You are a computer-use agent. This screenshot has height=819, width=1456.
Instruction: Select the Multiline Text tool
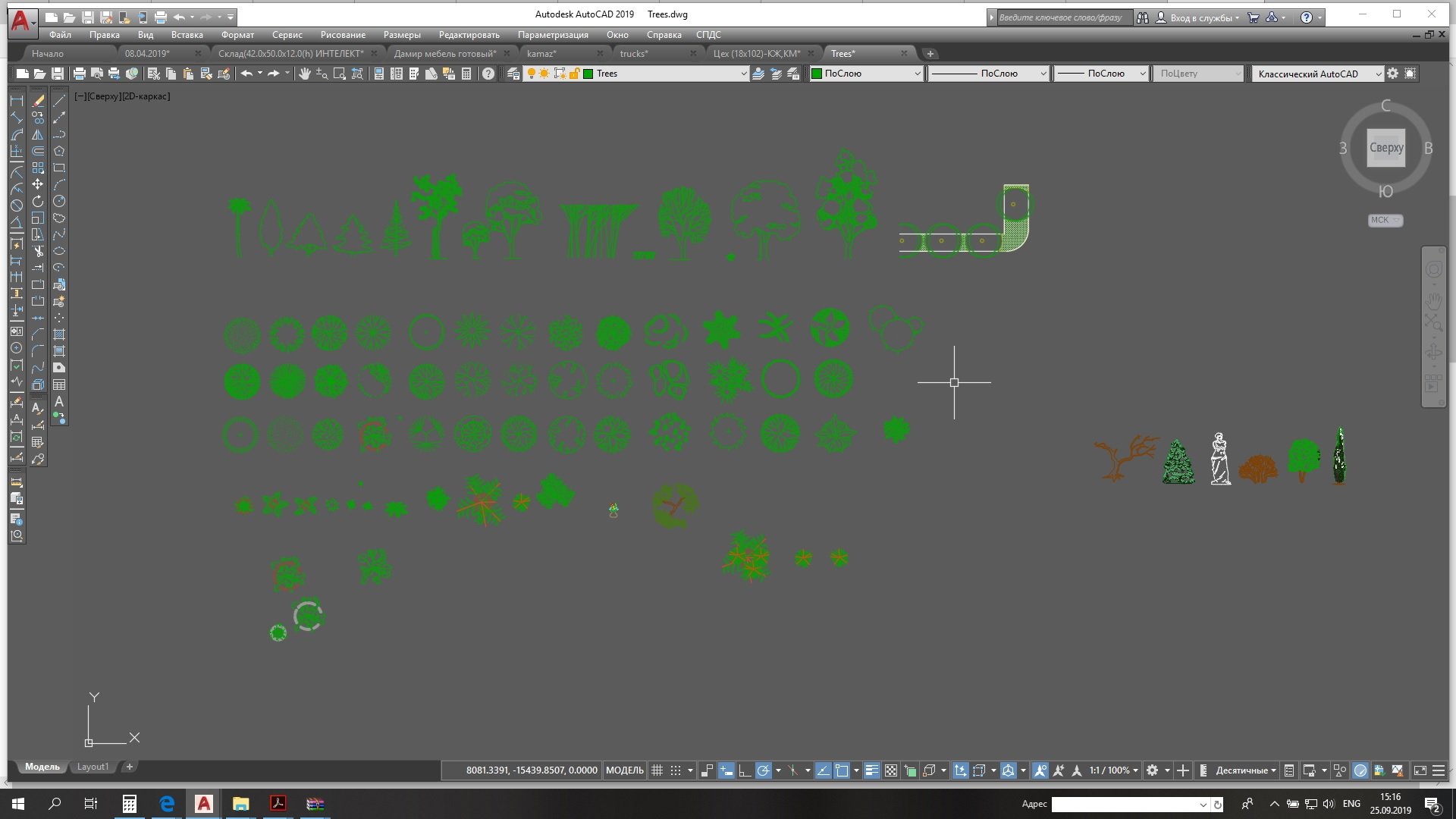click(x=59, y=401)
